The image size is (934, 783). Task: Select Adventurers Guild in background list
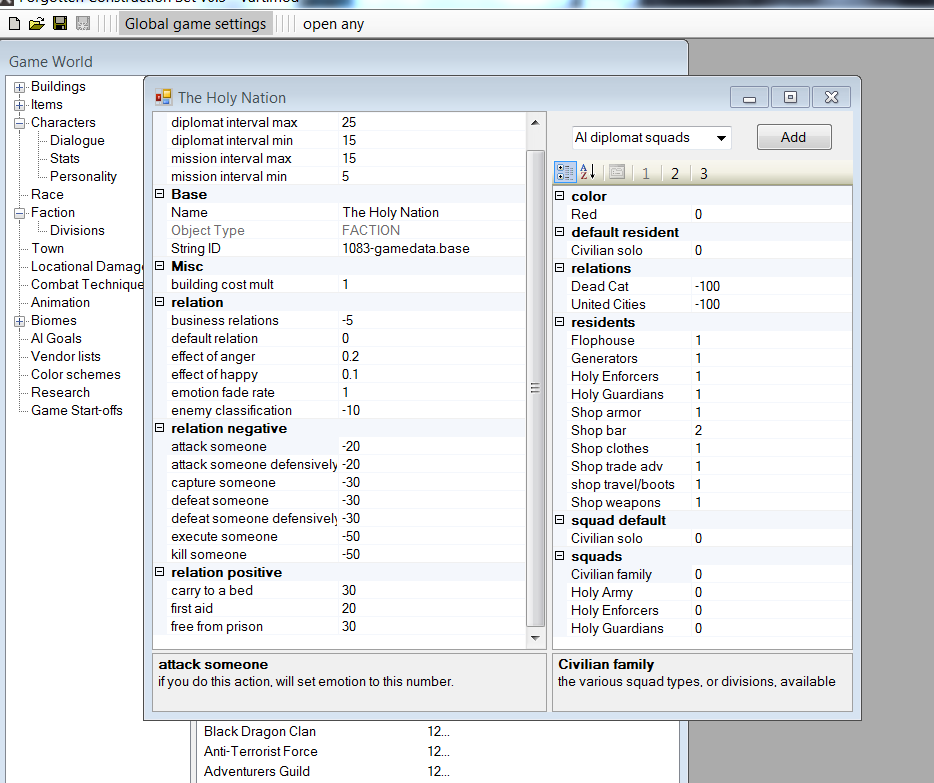click(257, 771)
